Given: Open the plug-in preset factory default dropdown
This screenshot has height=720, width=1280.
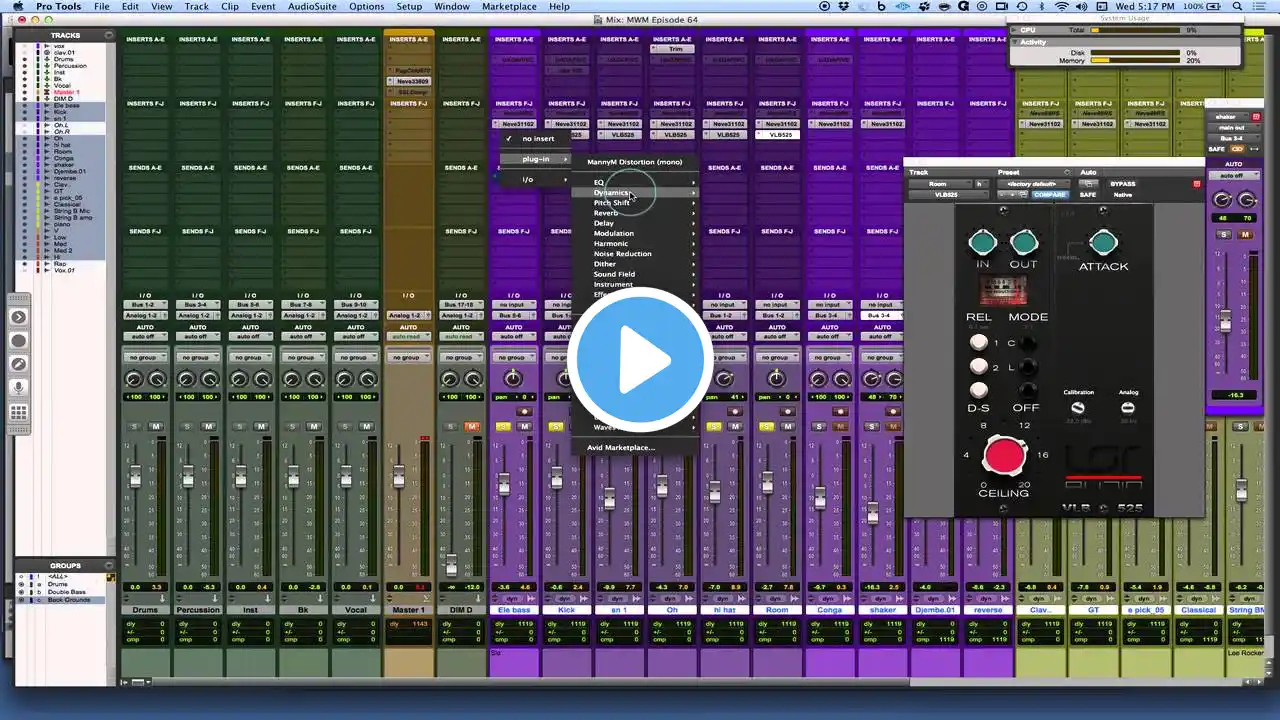Looking at the screenshot, I should (x=1031, y=184).
